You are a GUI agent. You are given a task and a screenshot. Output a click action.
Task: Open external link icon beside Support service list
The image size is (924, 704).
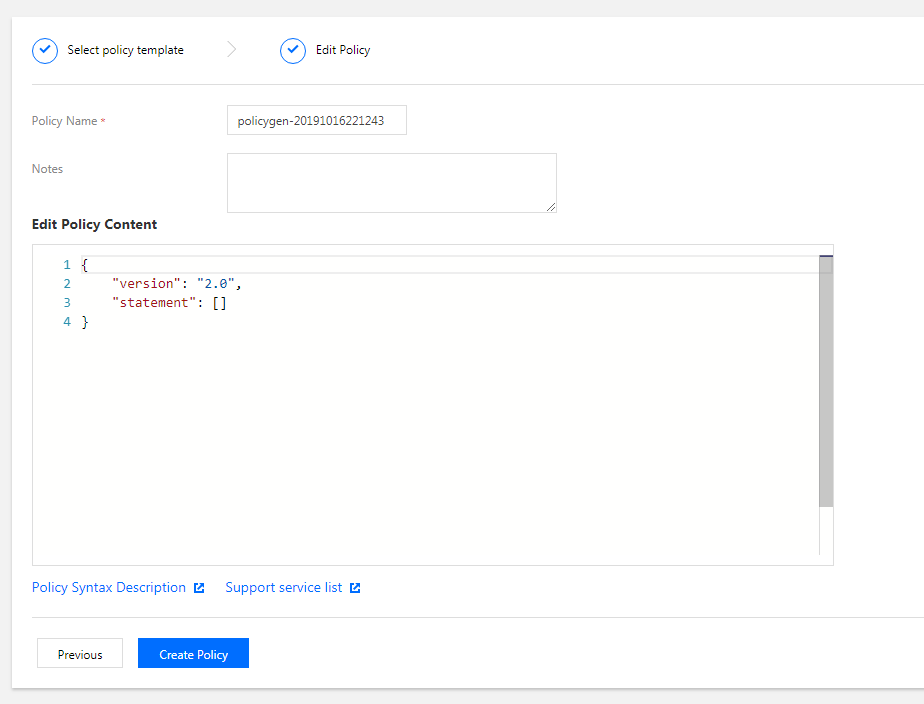pos(355,588)
